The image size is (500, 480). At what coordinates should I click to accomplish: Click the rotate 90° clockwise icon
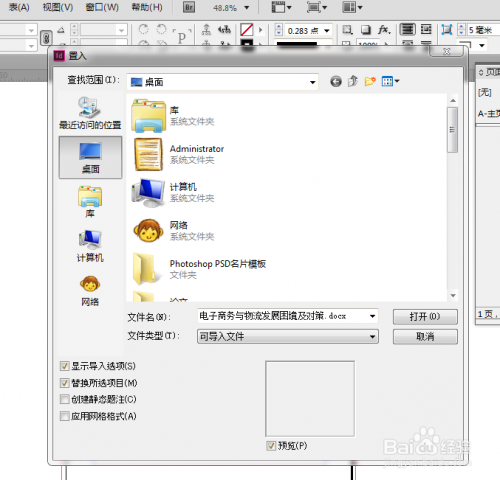pyautogui.click(x=144, y=29)
